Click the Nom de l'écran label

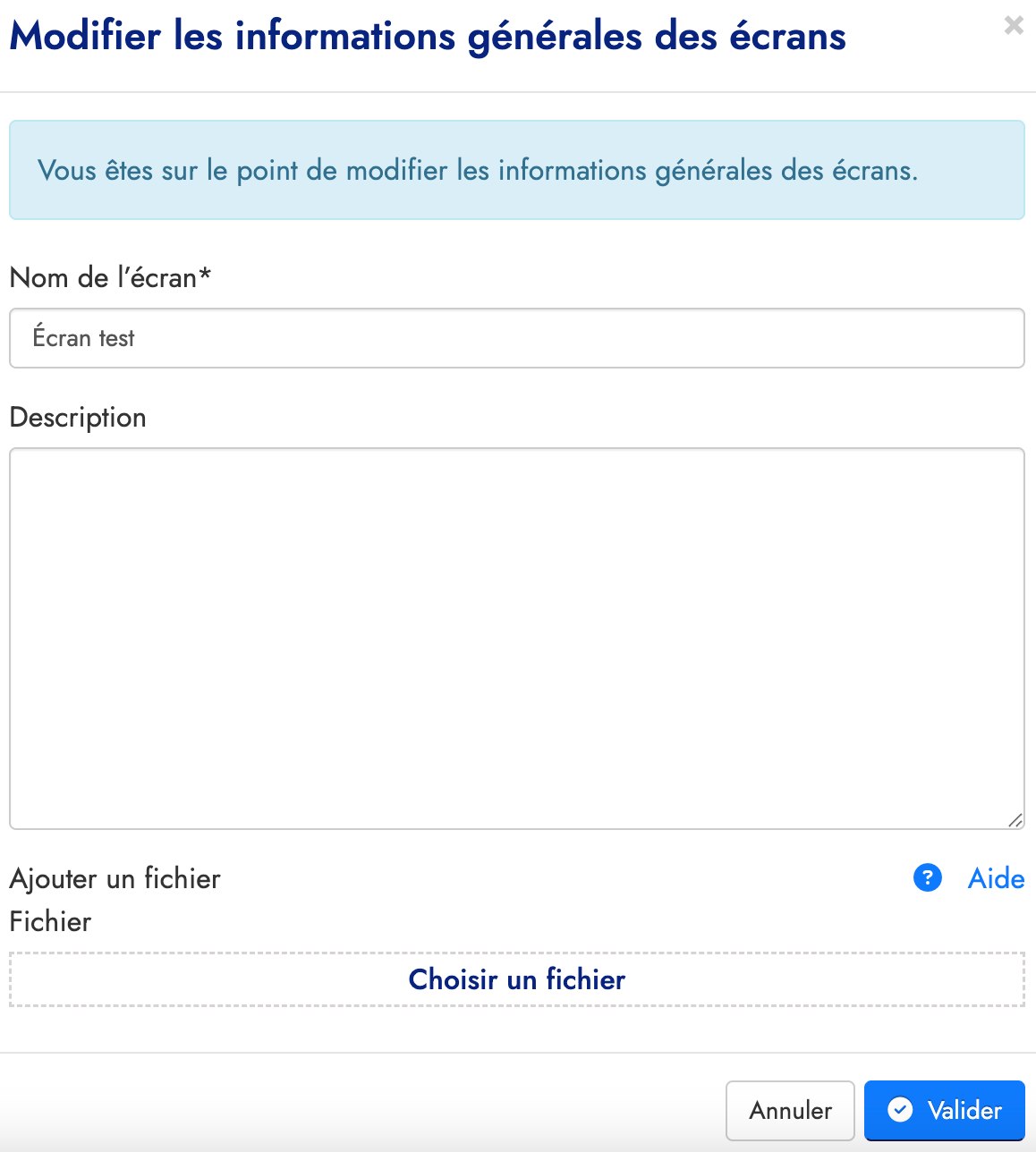(x=103, y=278)
